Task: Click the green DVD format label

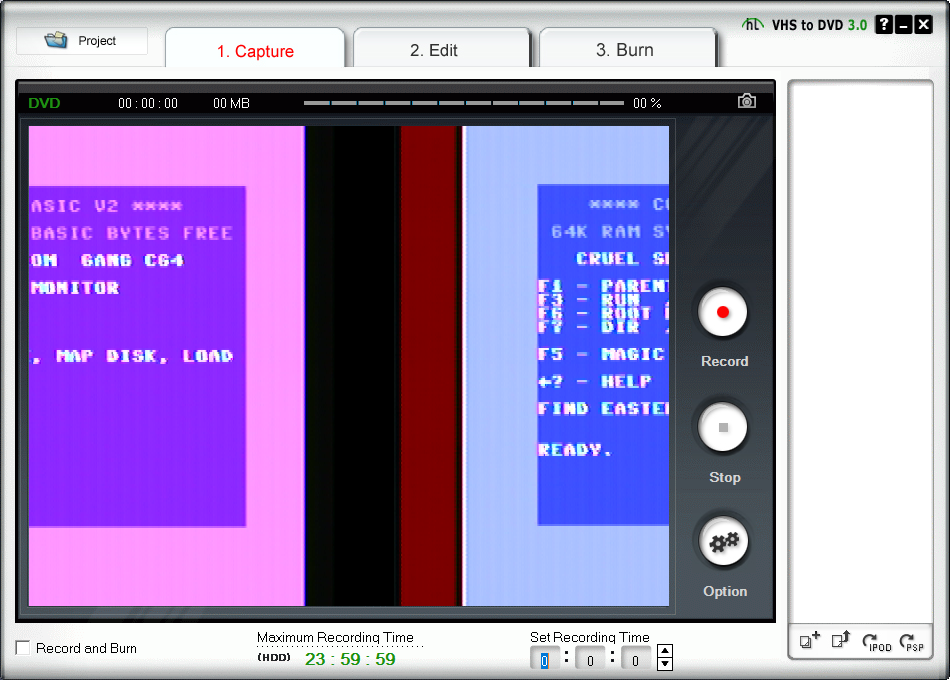Action: tap(44, 103)
